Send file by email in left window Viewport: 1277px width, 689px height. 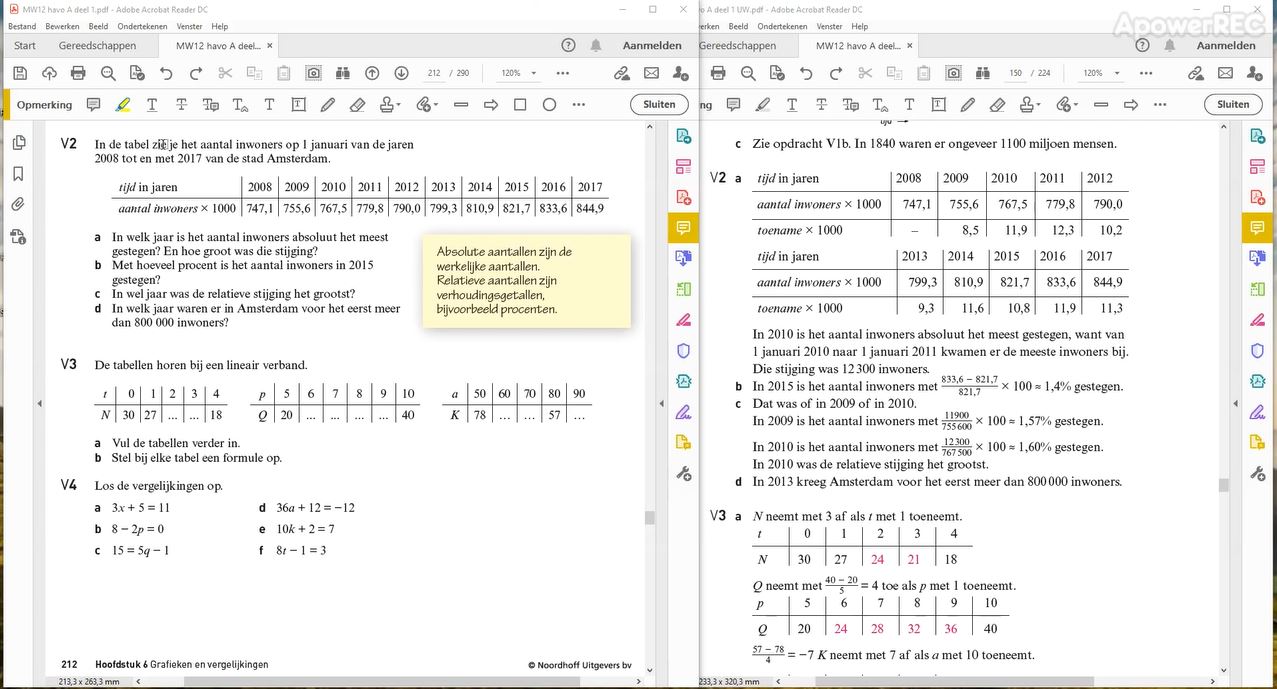[x=651, y=73]
